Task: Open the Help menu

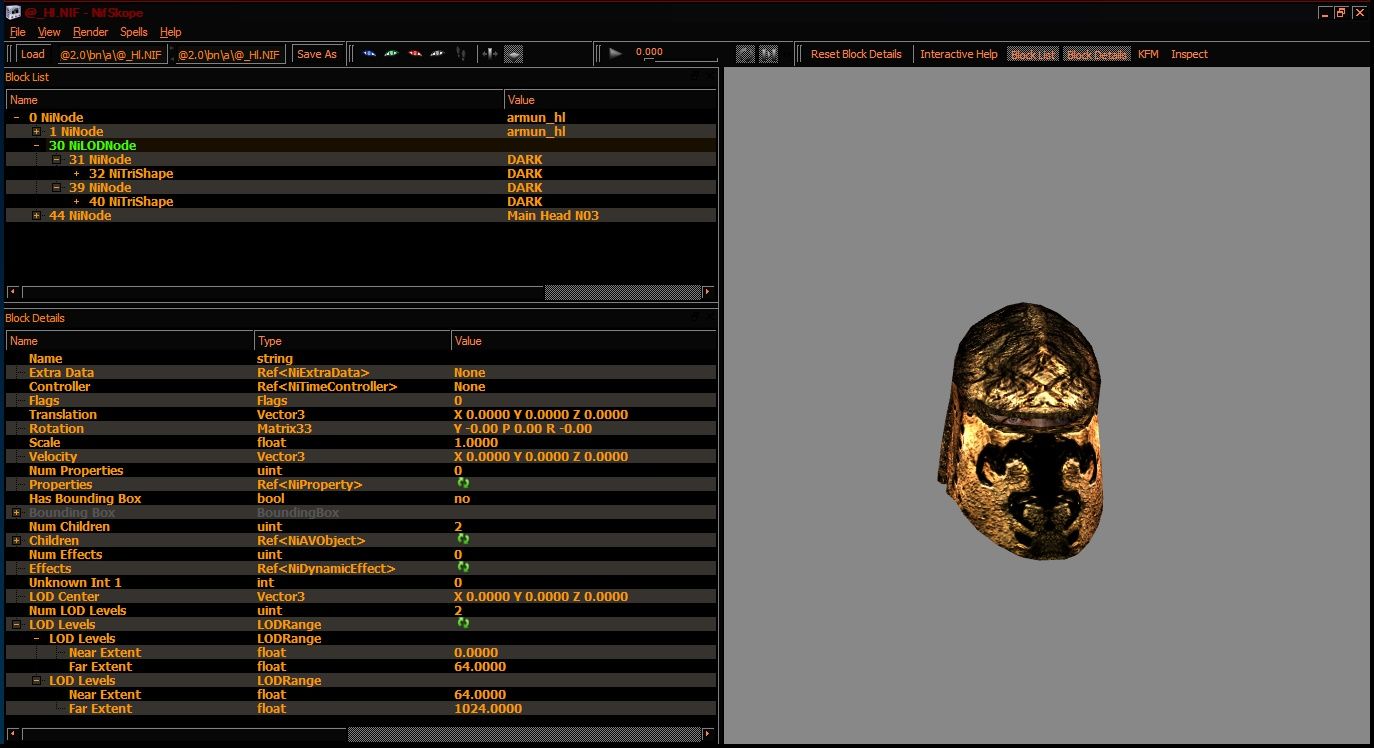Action: 171,32
